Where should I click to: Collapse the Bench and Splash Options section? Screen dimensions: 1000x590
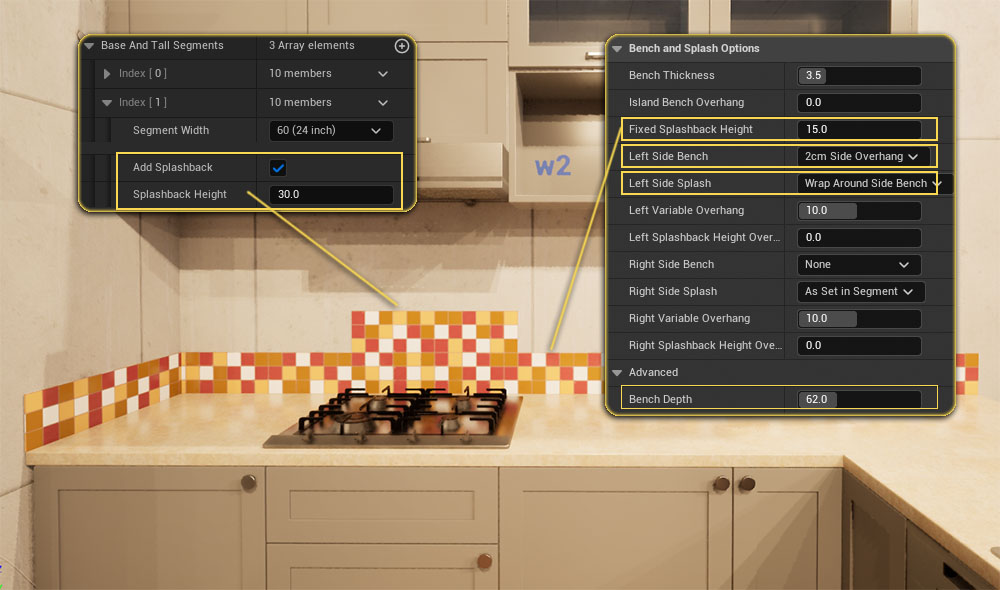(617, 49)
